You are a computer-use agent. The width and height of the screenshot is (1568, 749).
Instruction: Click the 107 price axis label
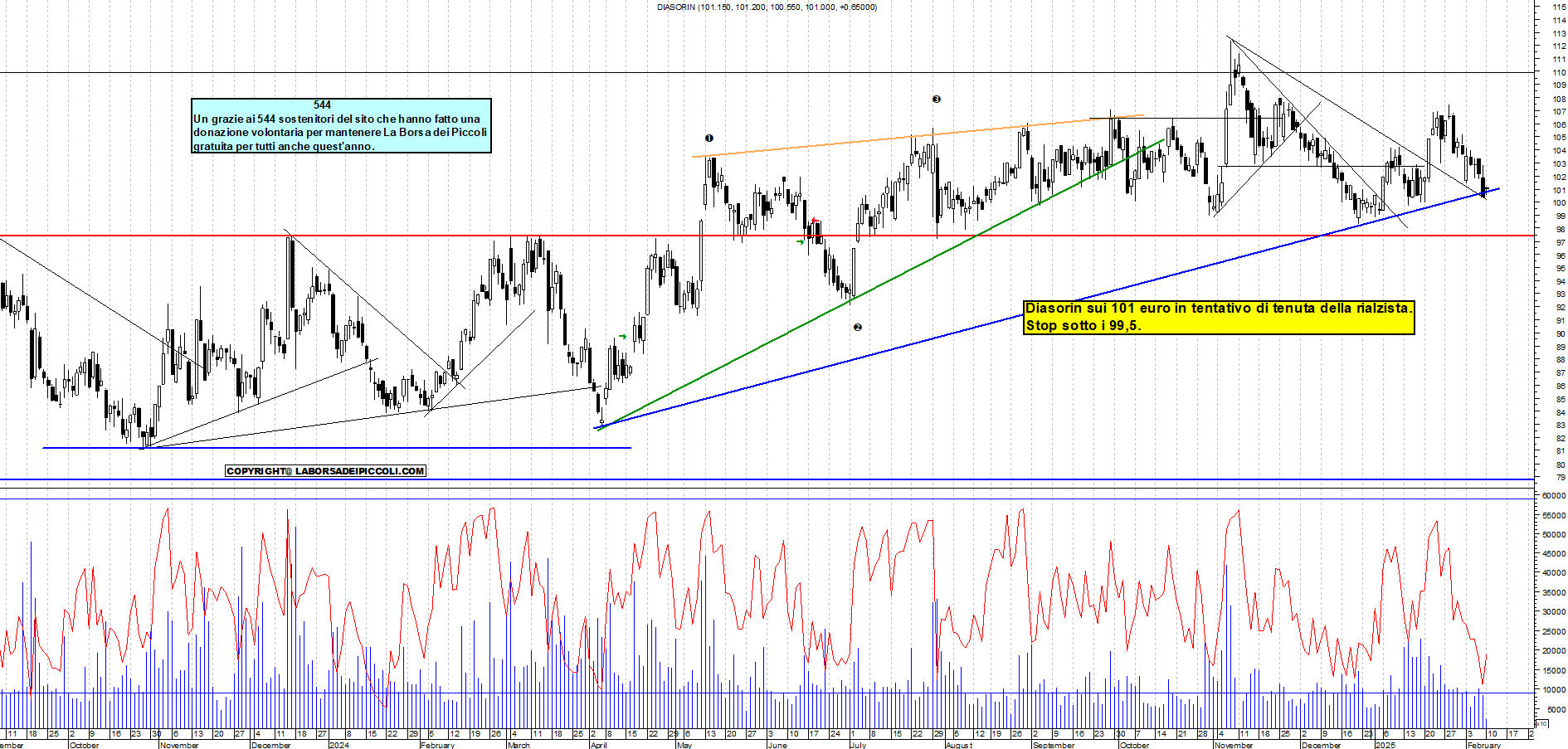tap(1560, 111)
